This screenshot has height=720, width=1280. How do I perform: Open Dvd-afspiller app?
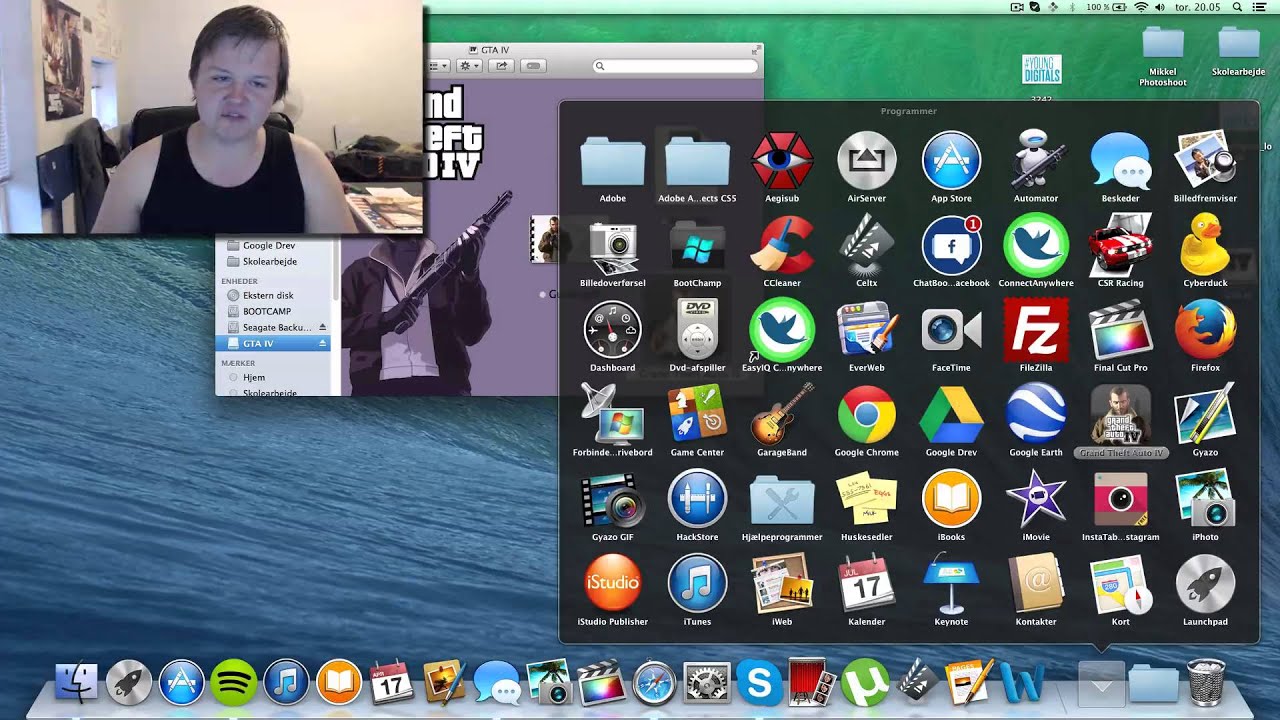pyautogui.click(x=697, y=330)
